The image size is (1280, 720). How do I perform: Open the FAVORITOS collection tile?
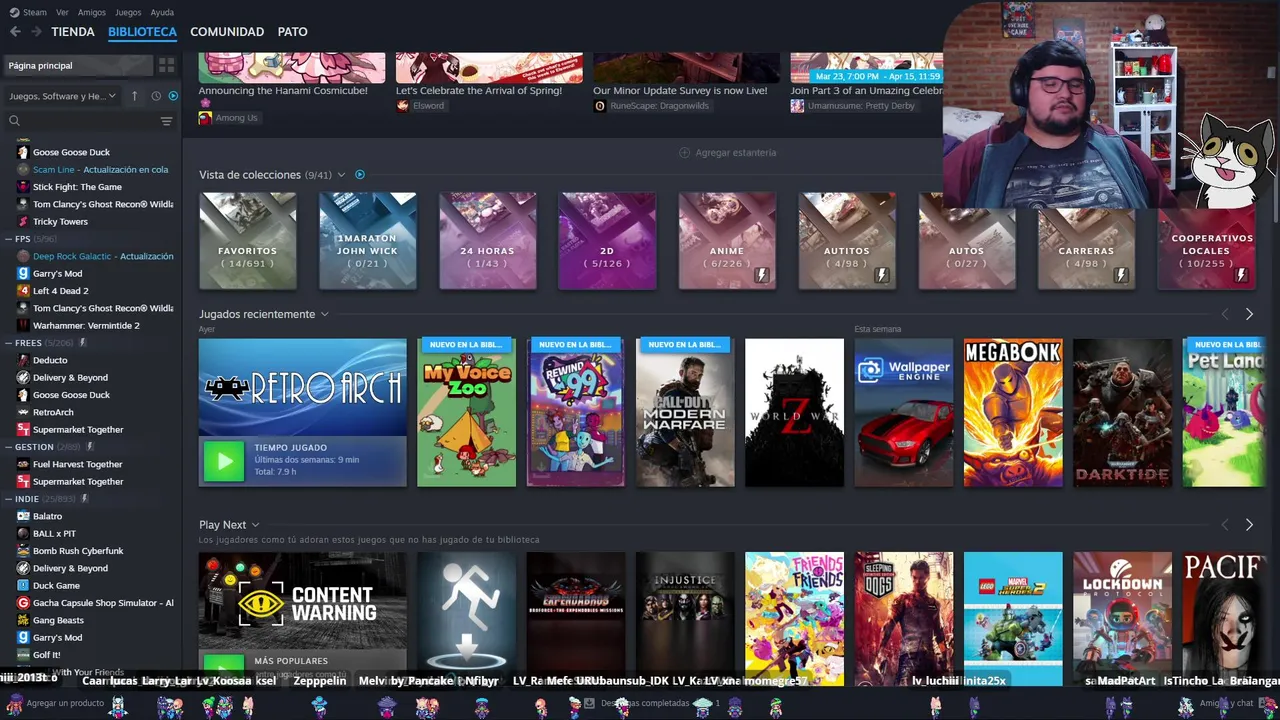coord(247,241)
